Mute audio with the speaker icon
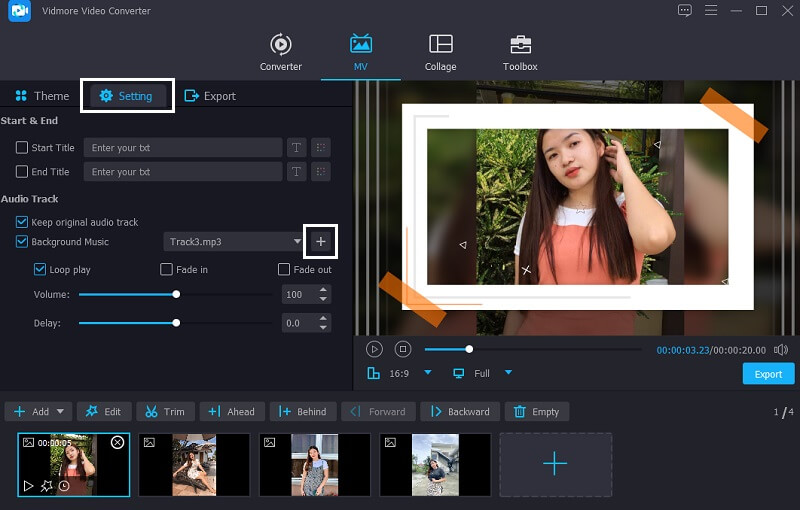Viewport: 800px width, 510px height. (780, 349)
